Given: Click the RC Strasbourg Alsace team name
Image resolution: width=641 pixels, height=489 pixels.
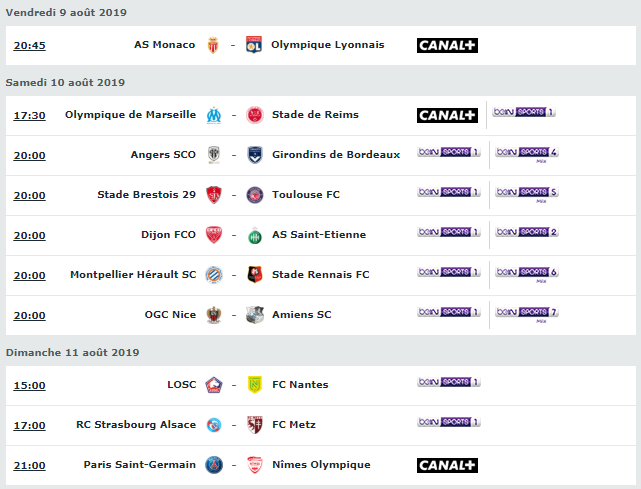Looking at the screenshot, I should pos(136,425).
